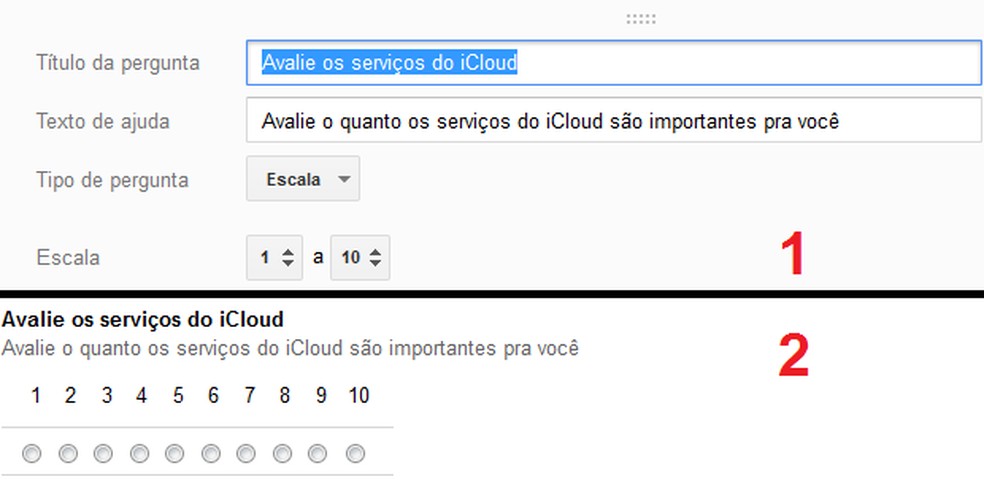The width and height of the screenshot is (984, 490).
Task: Choose rating 3 on the scale
Action: [x=104, y=454]
